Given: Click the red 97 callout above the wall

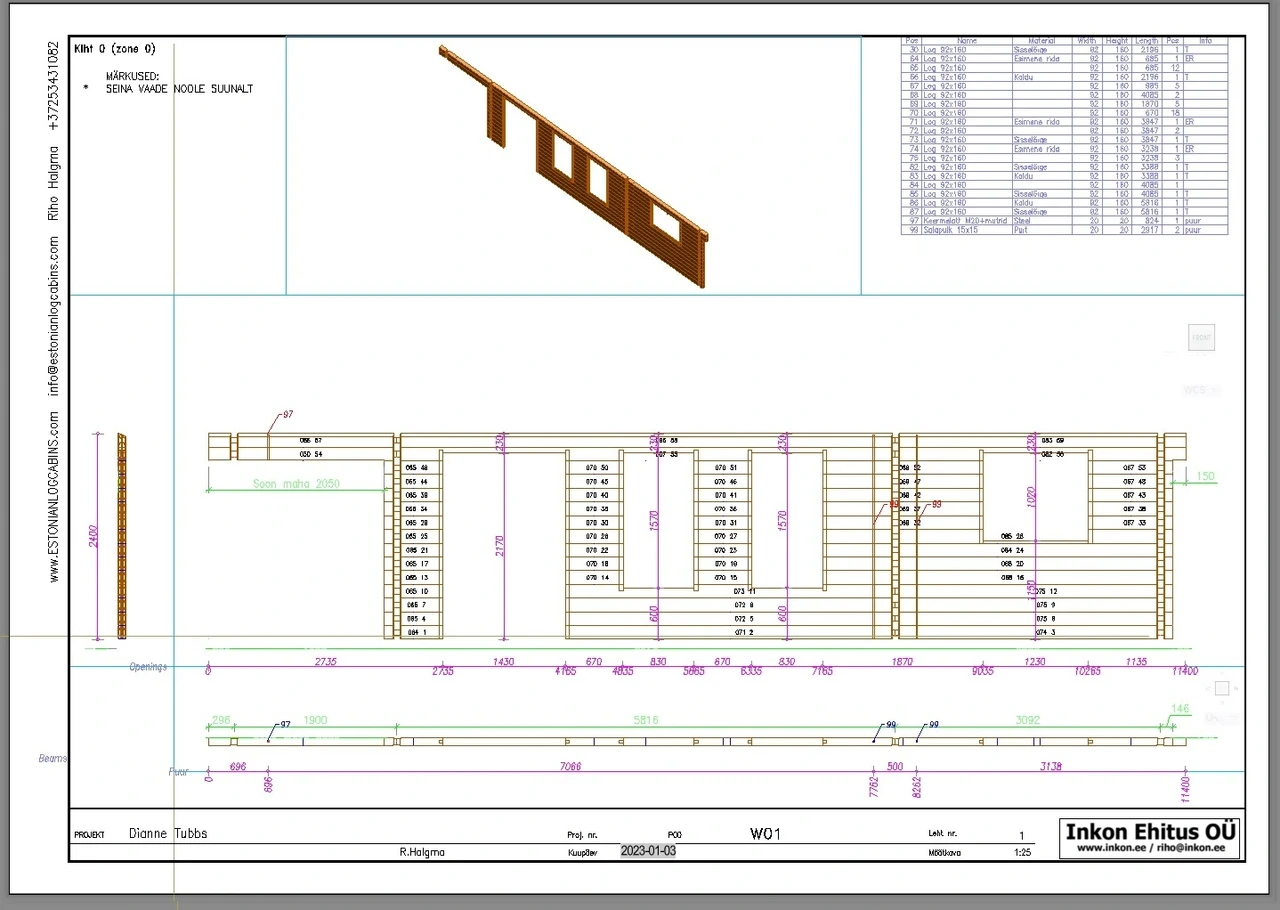Looking at the screenshot, I should [x=288, y=414].
